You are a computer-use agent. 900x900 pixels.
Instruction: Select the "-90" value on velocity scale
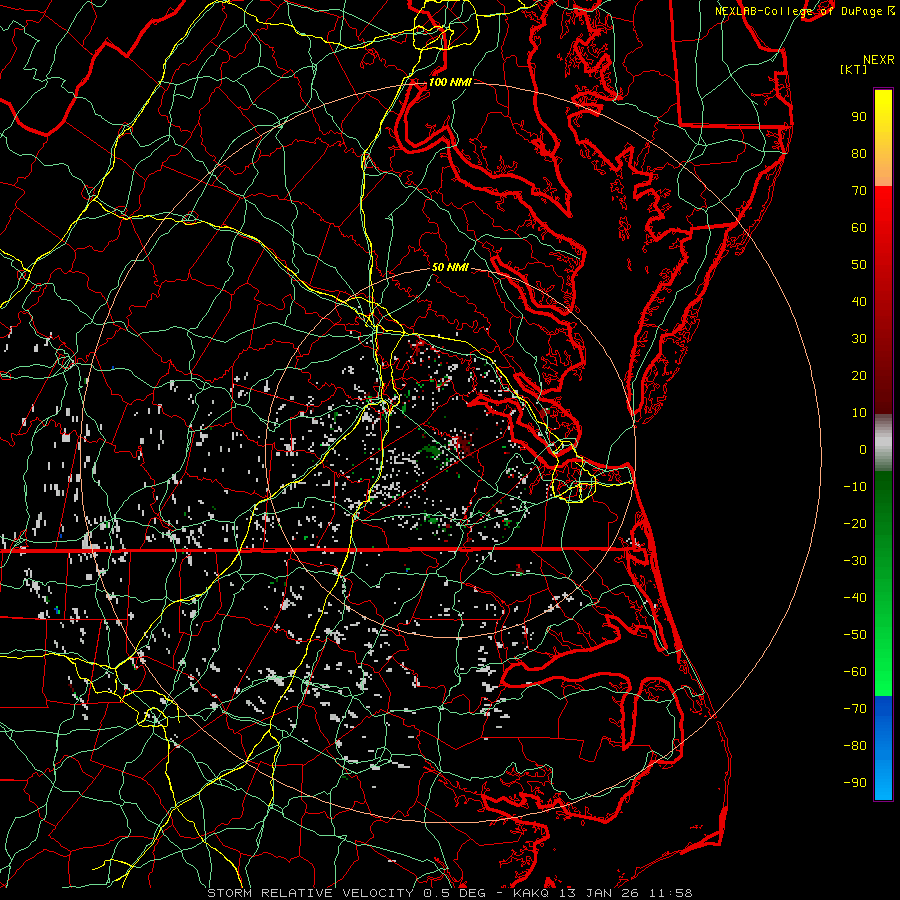(855, 783)
